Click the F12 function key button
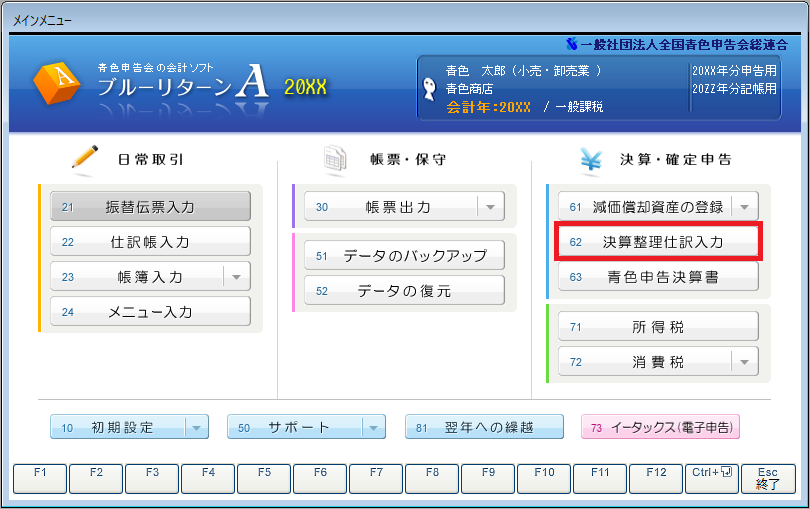 click(657, 479)
